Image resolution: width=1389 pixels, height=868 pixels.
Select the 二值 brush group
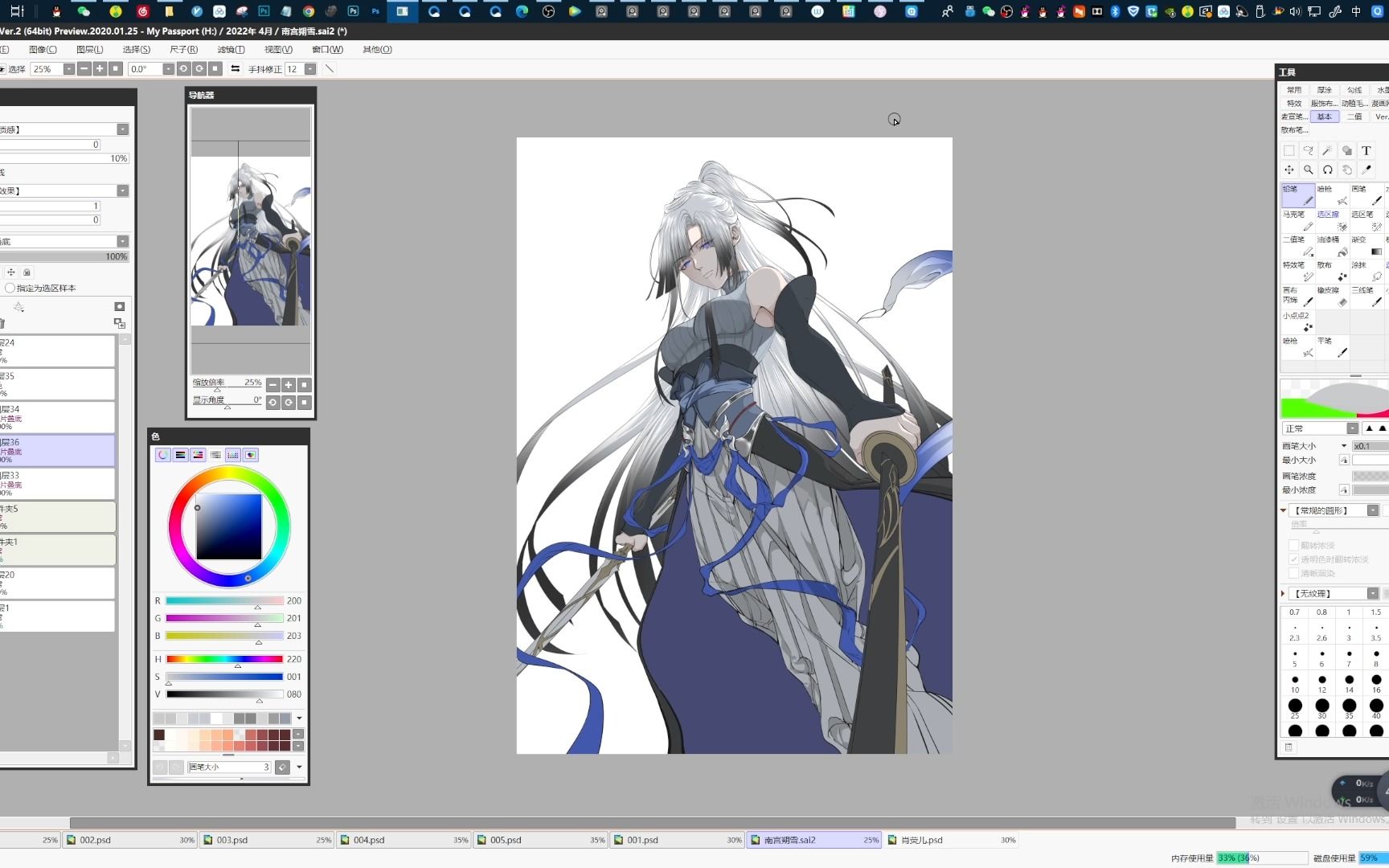point(1355,117)
